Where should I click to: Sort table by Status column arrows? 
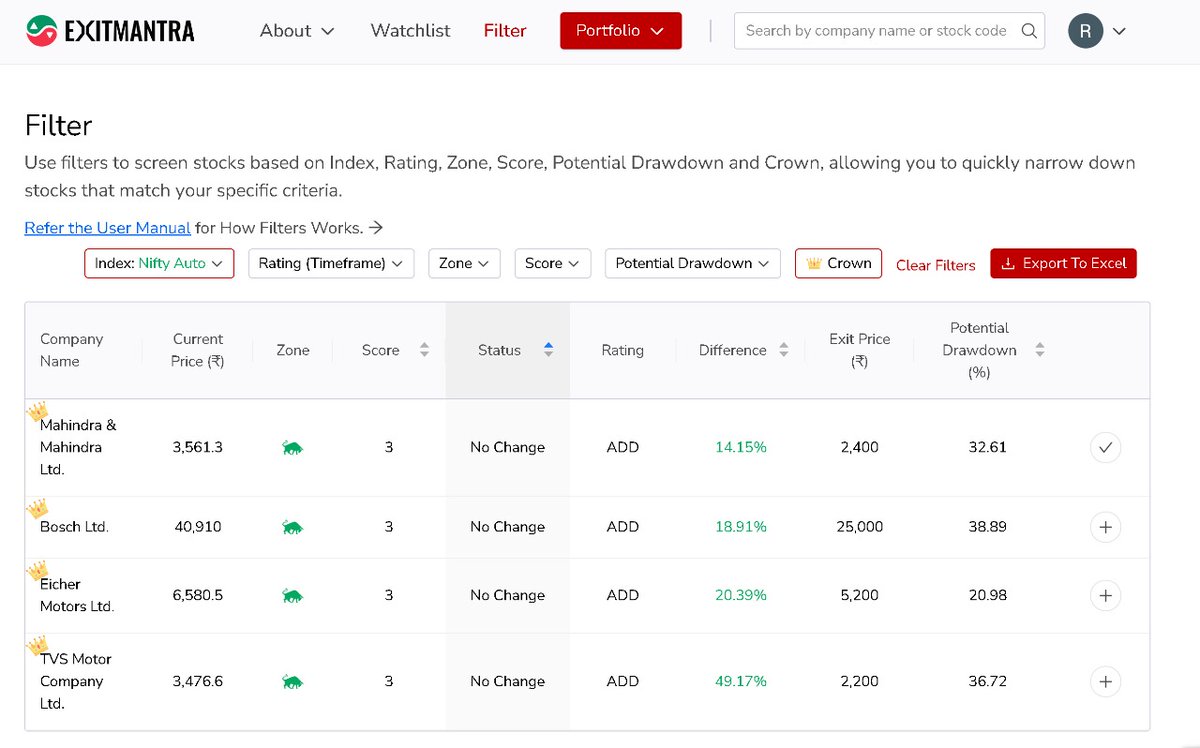[x=548, y=350]
